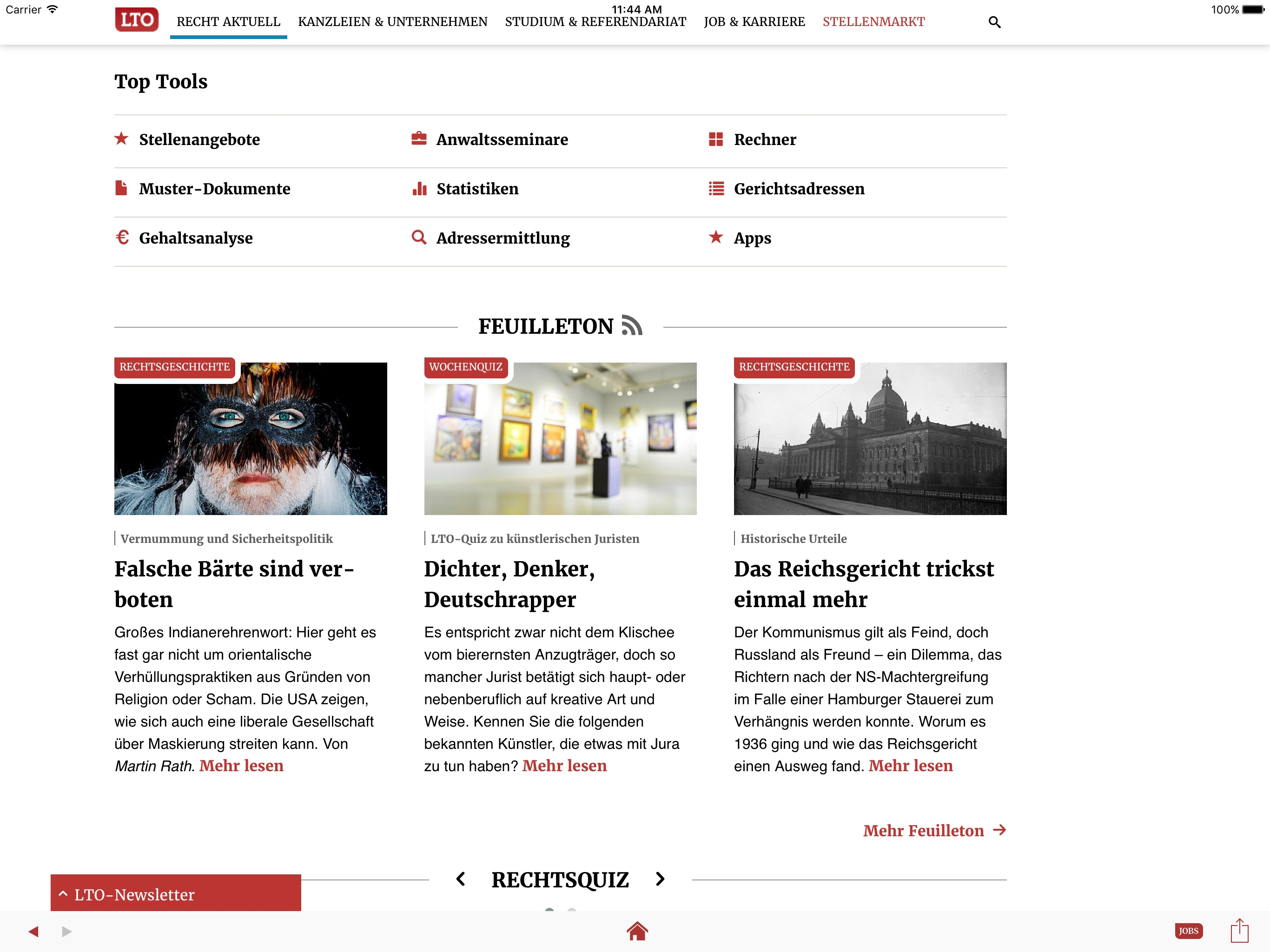The width and height of the screenshot is (1270, 952).
Task: Open the Apps link
Action: pyautogui.click(x=752, y=238)
